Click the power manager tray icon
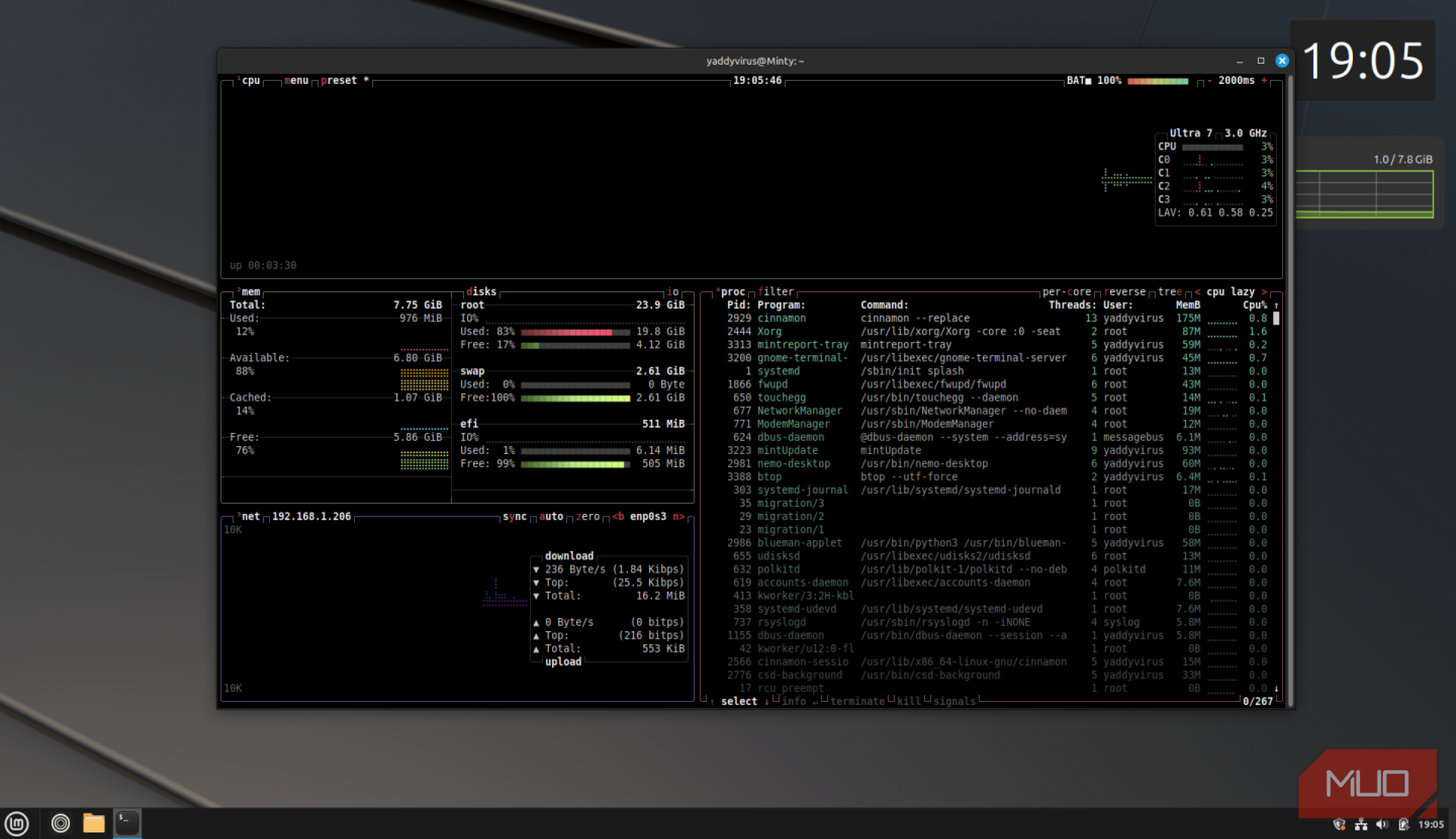Screen dimensions: 1456x839 (1403, 825)
